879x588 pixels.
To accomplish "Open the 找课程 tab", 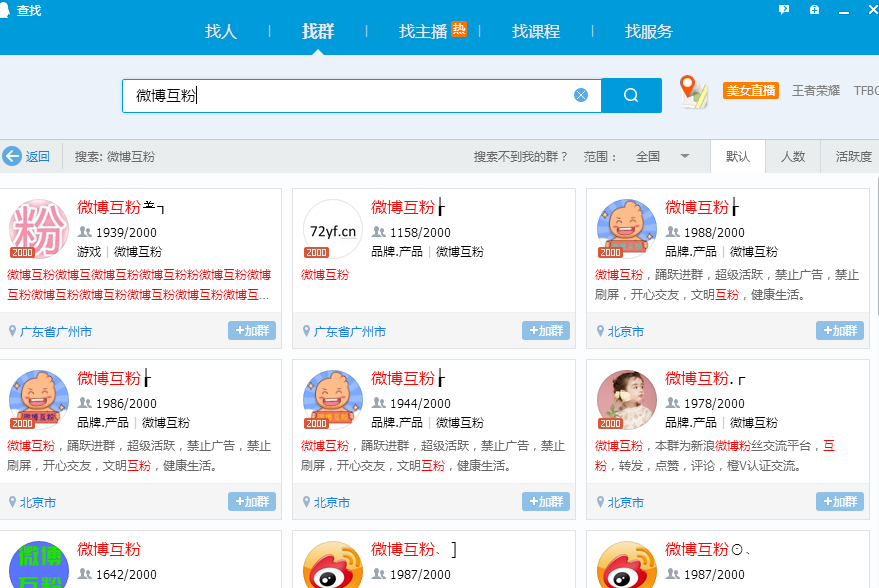I will pyautogui.click(x=536, y=31).
